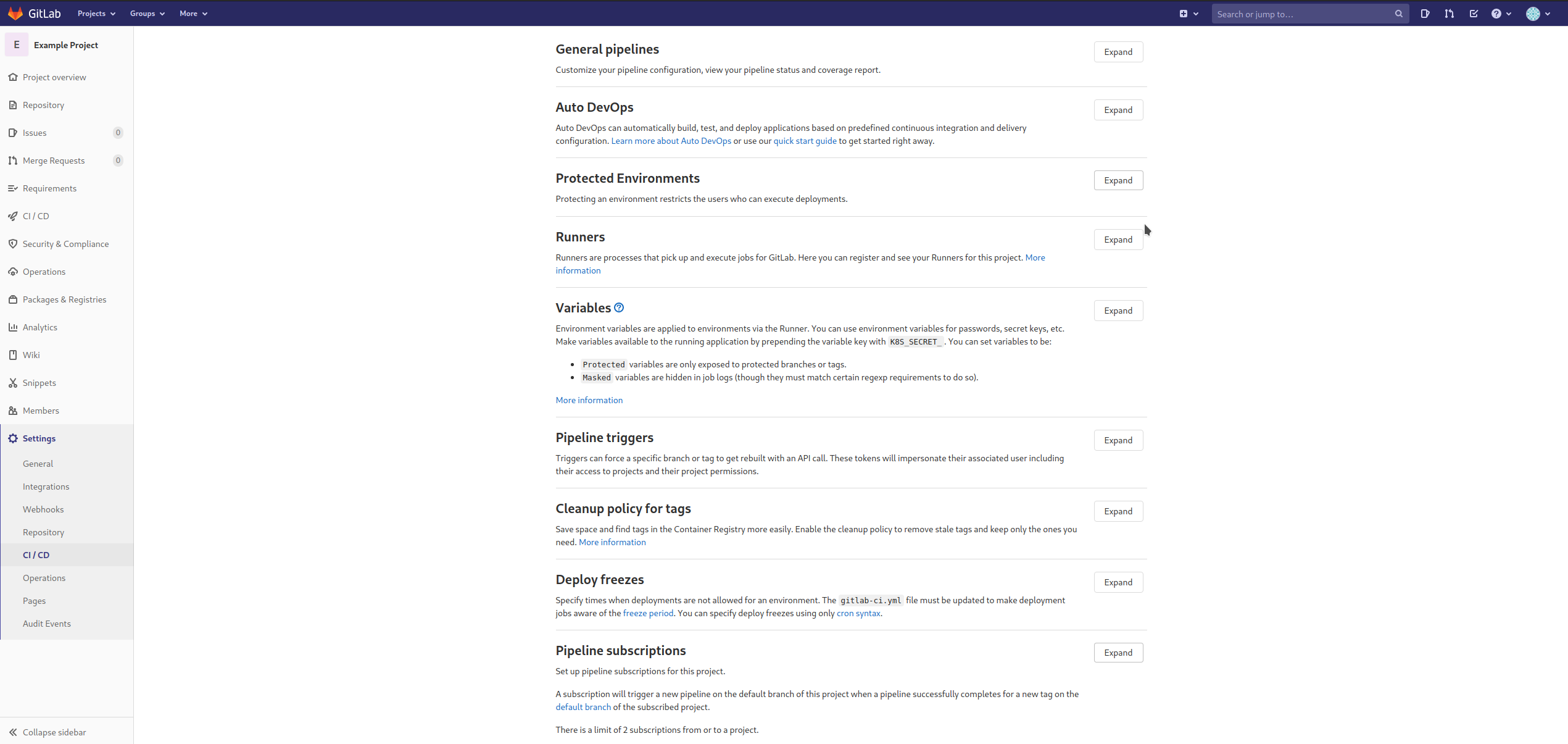Select Webhooks under Settings
The width and height of the screenshot is (1568, 744).
pos(43,509)
